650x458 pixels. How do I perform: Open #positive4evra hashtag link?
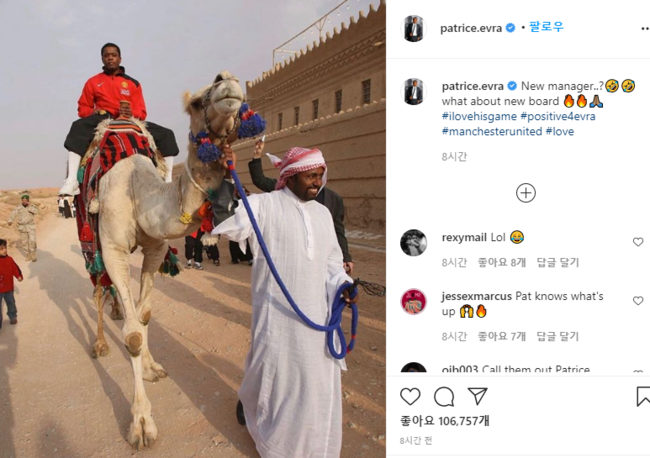tap(558, 116)
